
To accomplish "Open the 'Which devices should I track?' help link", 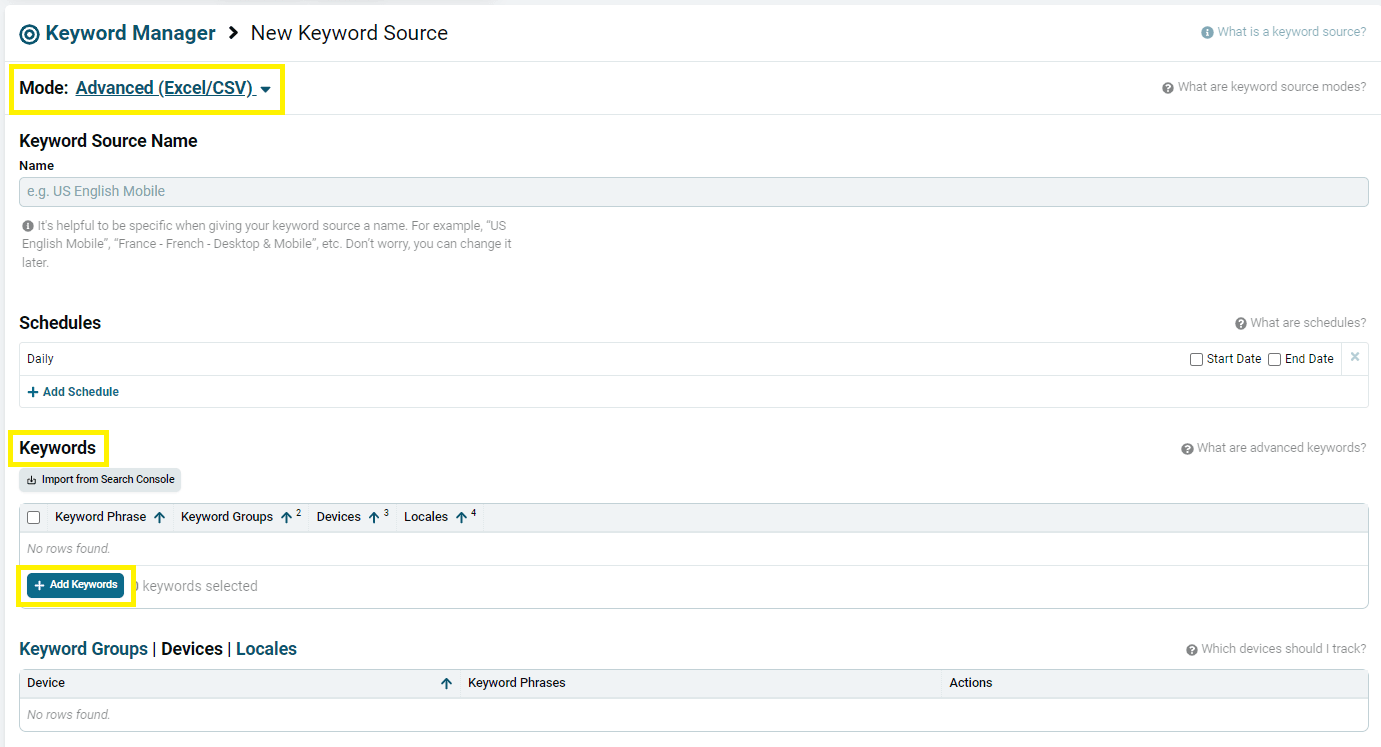I will pyautogui.click(x=1283, y=649).
